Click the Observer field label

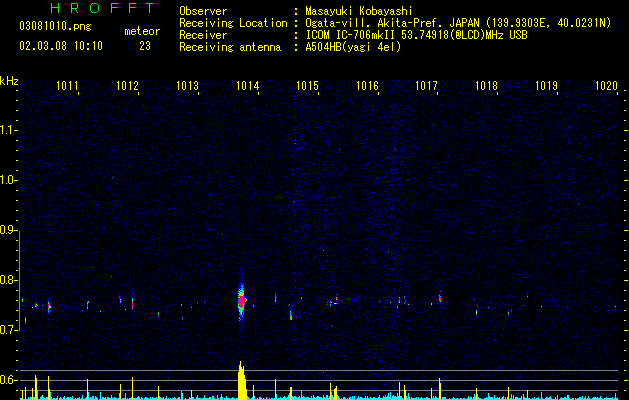(x=203, y=11)
